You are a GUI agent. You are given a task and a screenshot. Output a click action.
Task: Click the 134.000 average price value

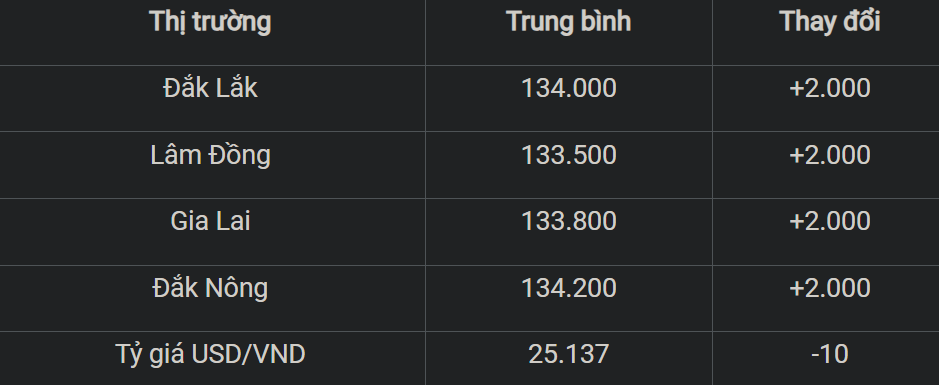[568, 89]
